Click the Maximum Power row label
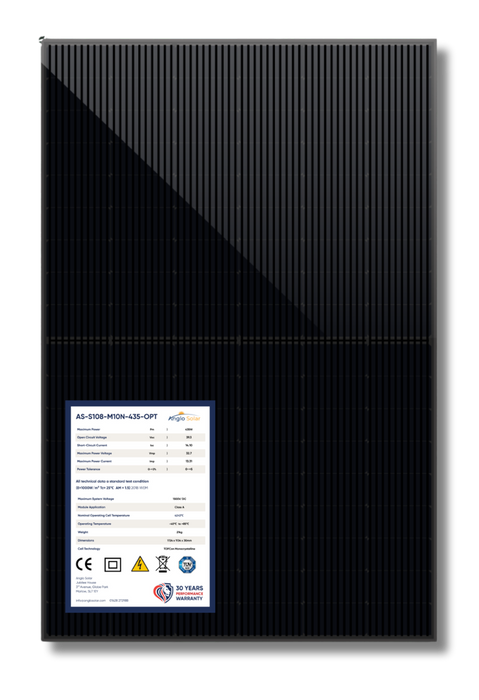Image resolution: width=479 pixels, height=700 pixels. click(89, 429)
